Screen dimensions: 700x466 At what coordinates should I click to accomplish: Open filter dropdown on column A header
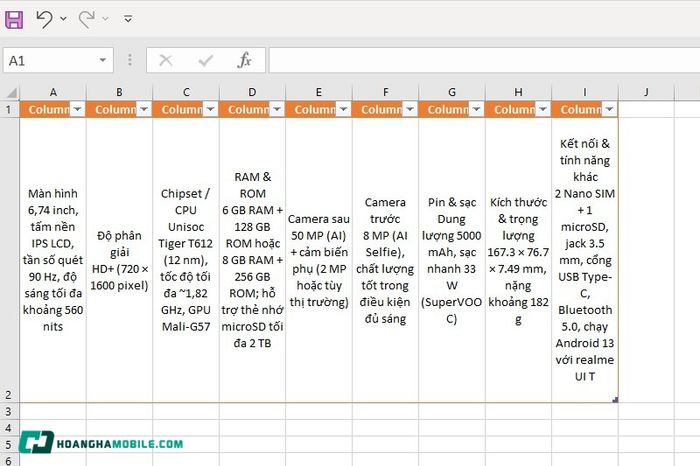click(77, 109)
